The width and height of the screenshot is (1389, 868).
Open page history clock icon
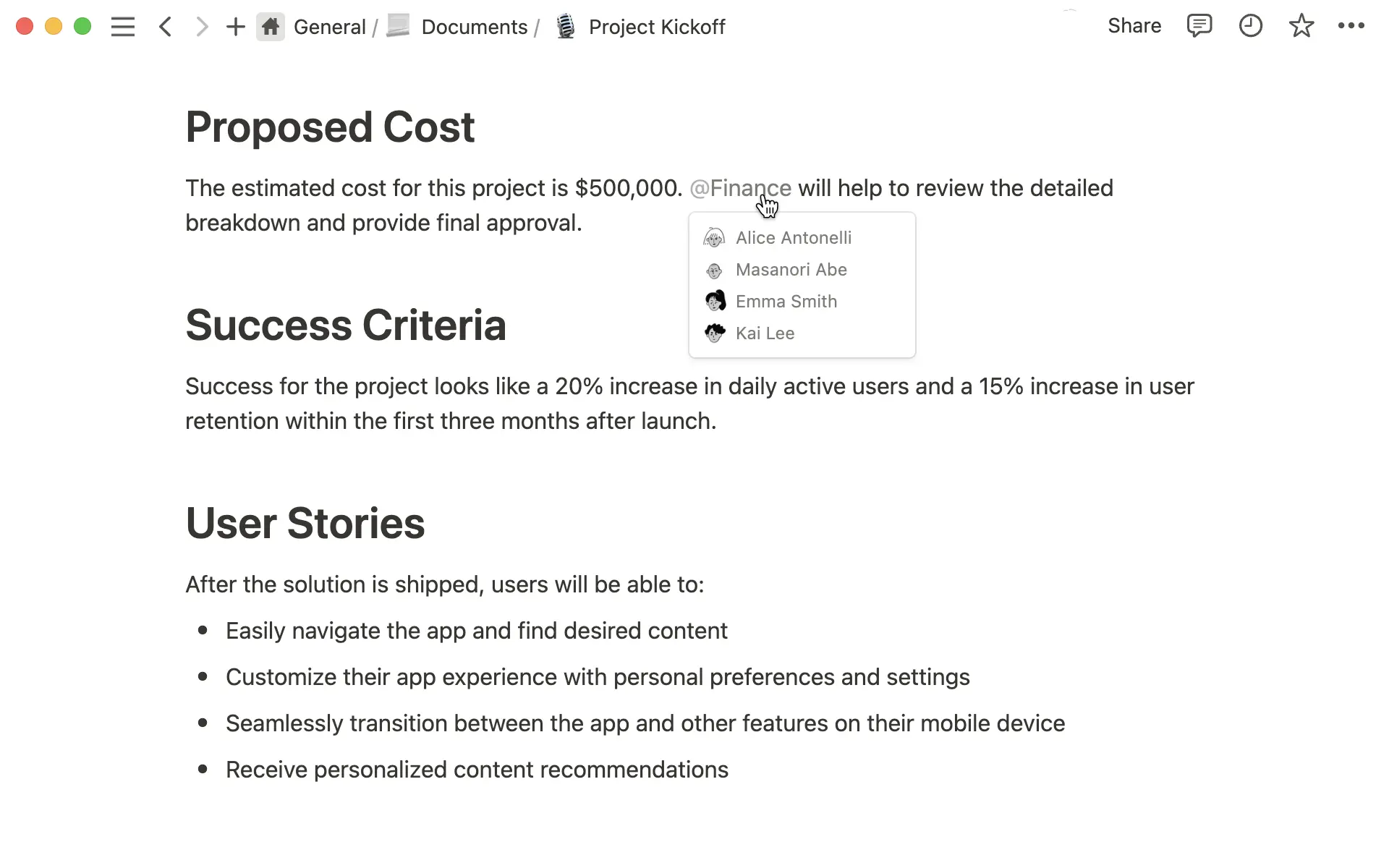[1250, 26]
